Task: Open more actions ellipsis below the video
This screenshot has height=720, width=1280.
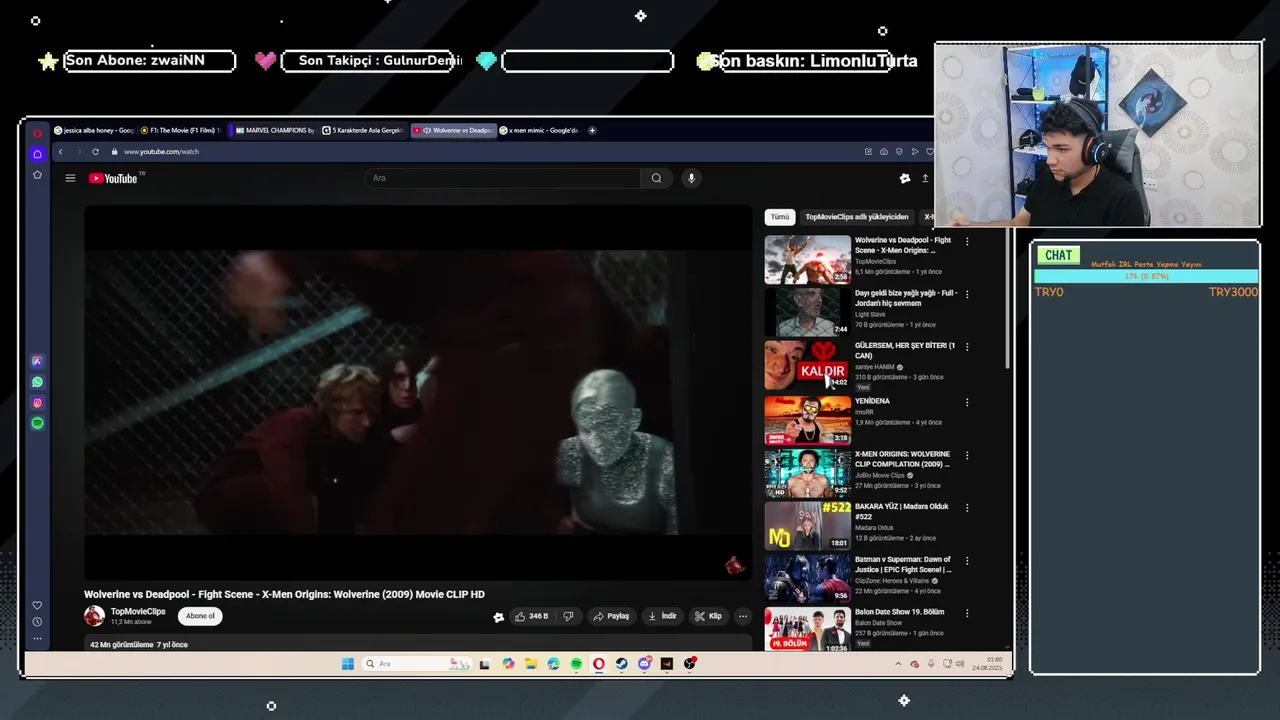Action: pyautogui.click(x=742, y=616)
